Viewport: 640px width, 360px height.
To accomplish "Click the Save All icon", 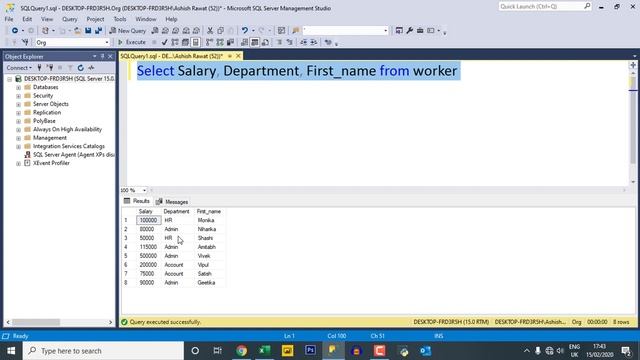I will (x=98, y=31).
